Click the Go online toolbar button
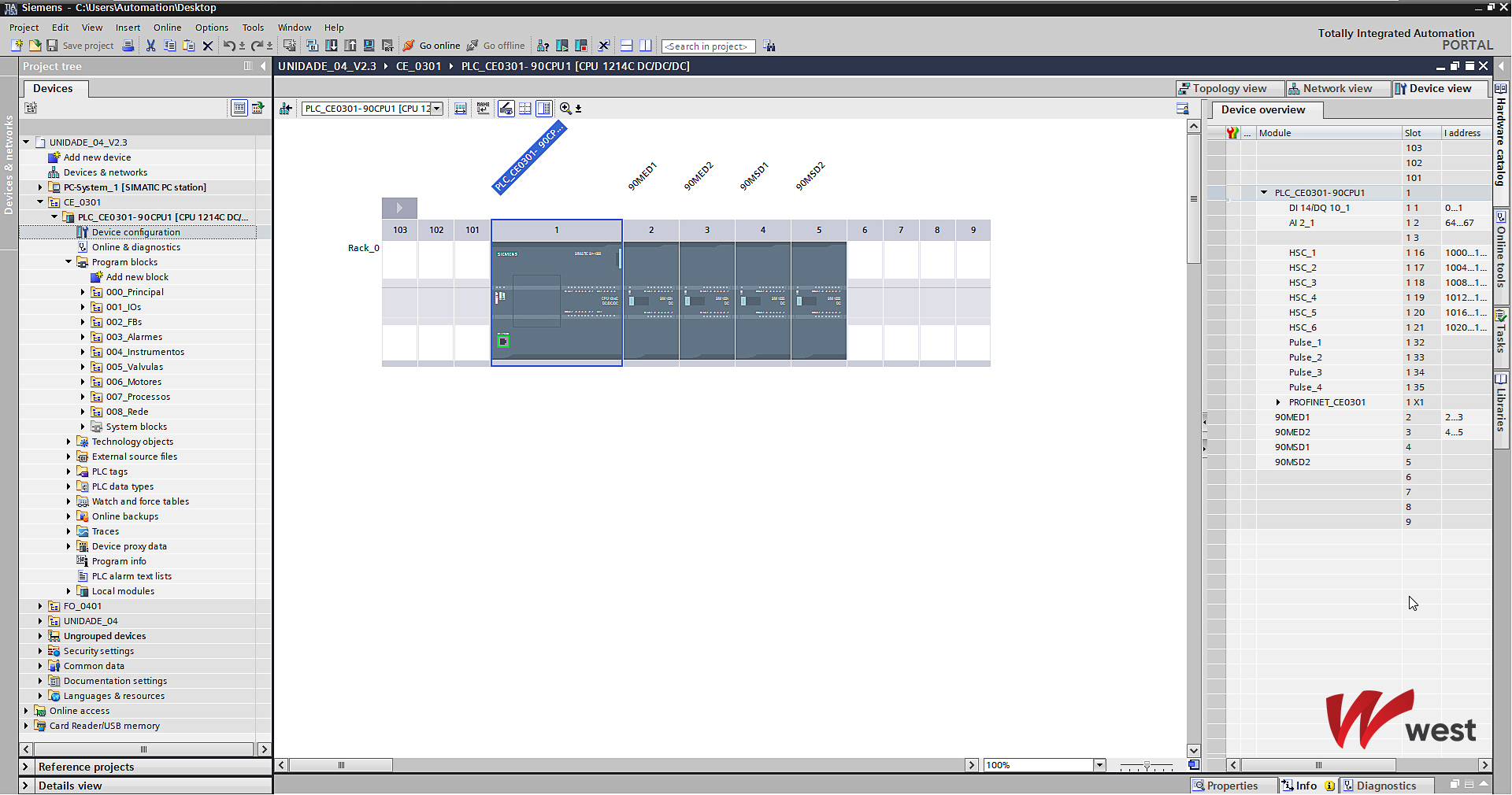 pos(432,46)
